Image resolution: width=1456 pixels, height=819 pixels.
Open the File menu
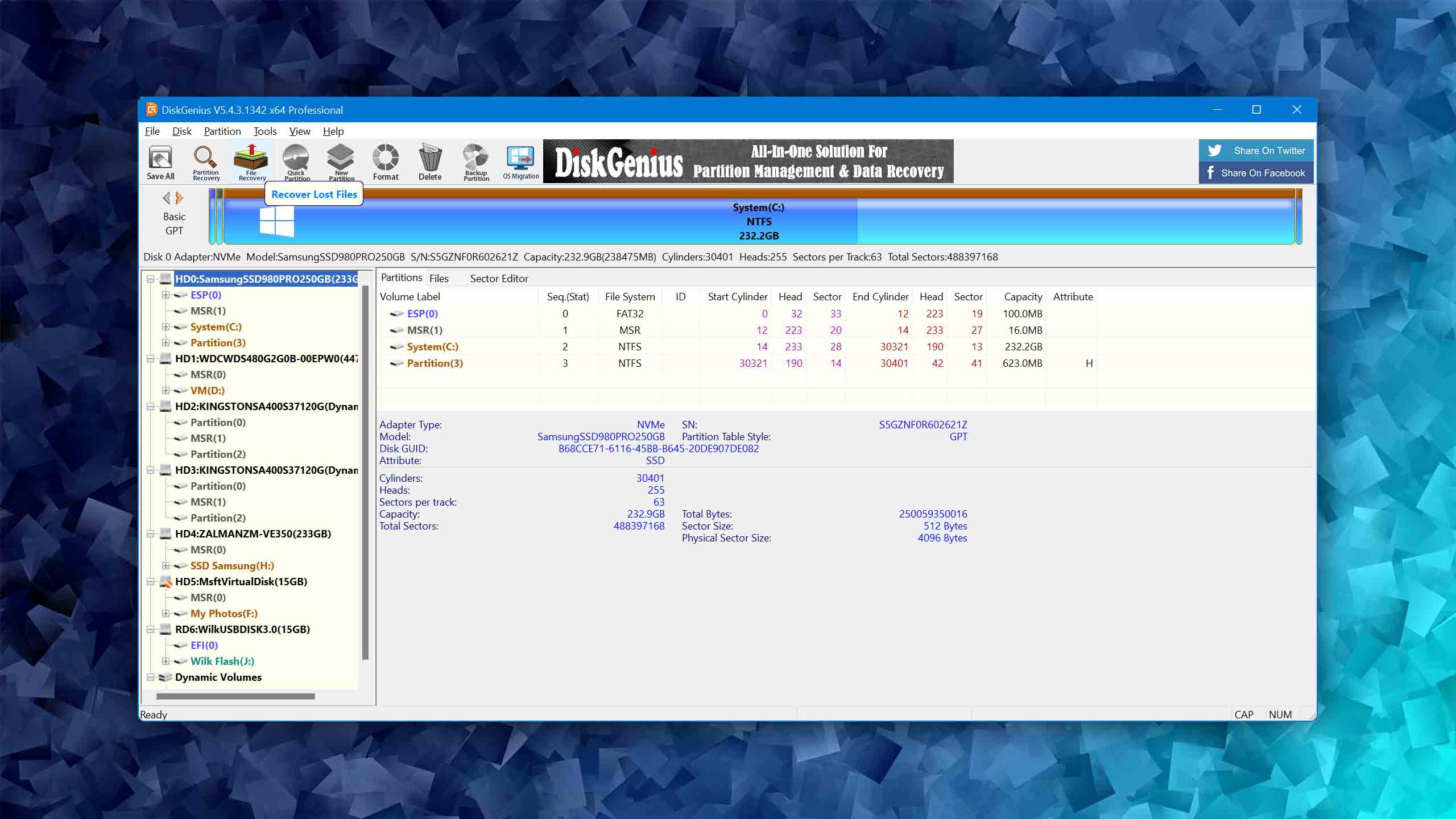point(152,131)
